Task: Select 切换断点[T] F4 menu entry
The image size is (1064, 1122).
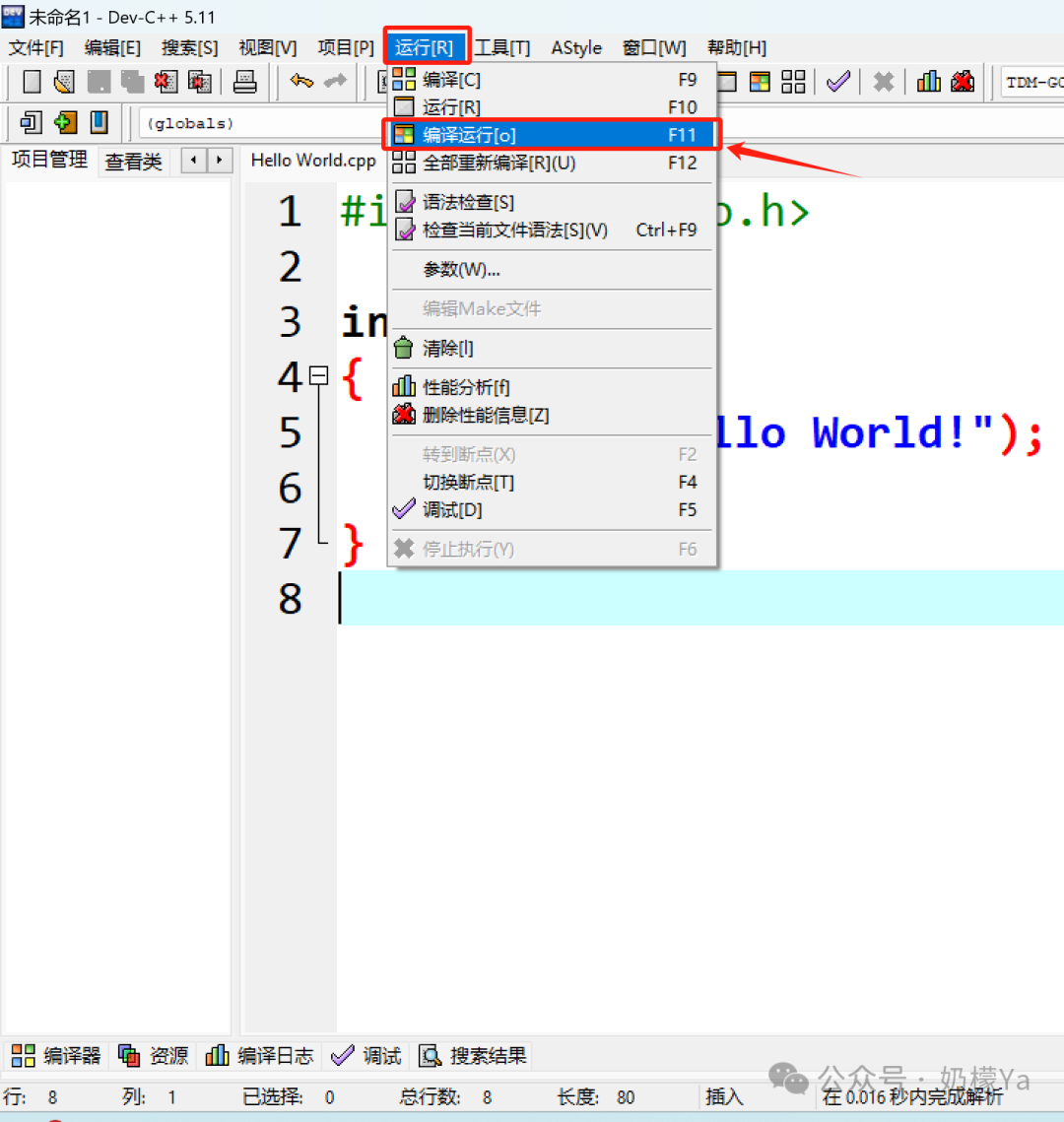Action: coord(552,483)
